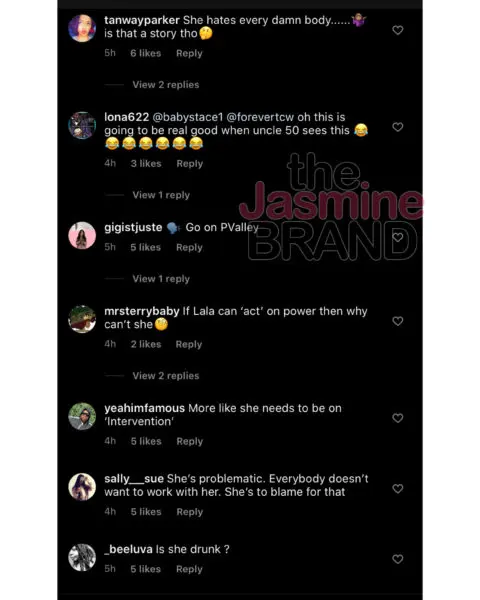
Task: Open tanwayparker's profile picture
Action: (x=82, y=28)
